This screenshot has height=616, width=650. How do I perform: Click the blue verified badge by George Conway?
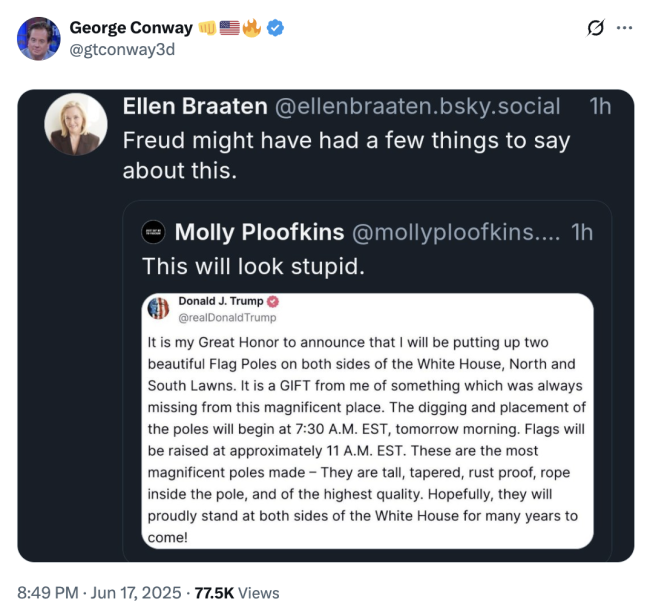(x=275, y=28)
